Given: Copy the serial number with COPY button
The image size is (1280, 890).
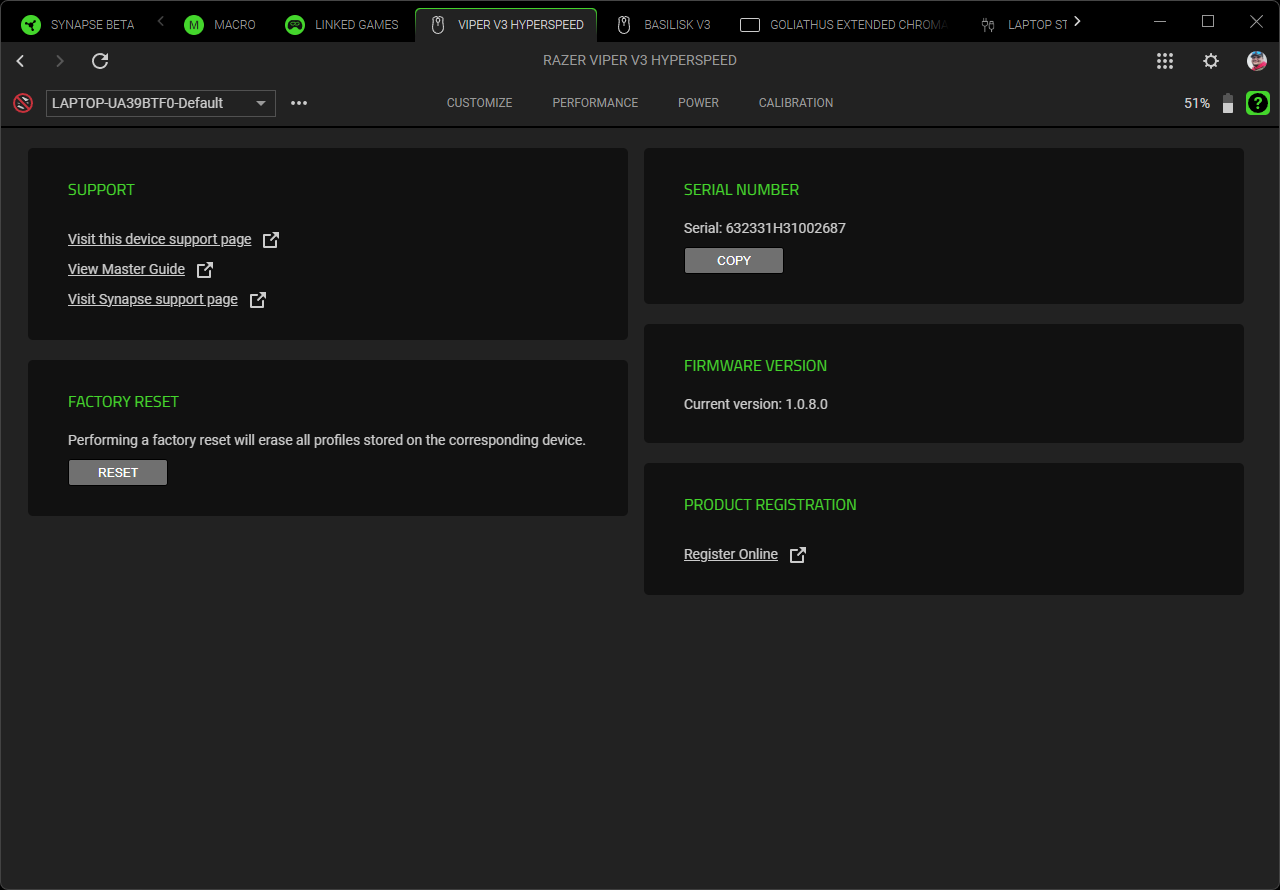Looking at the screenshot, I should (734, 261).
